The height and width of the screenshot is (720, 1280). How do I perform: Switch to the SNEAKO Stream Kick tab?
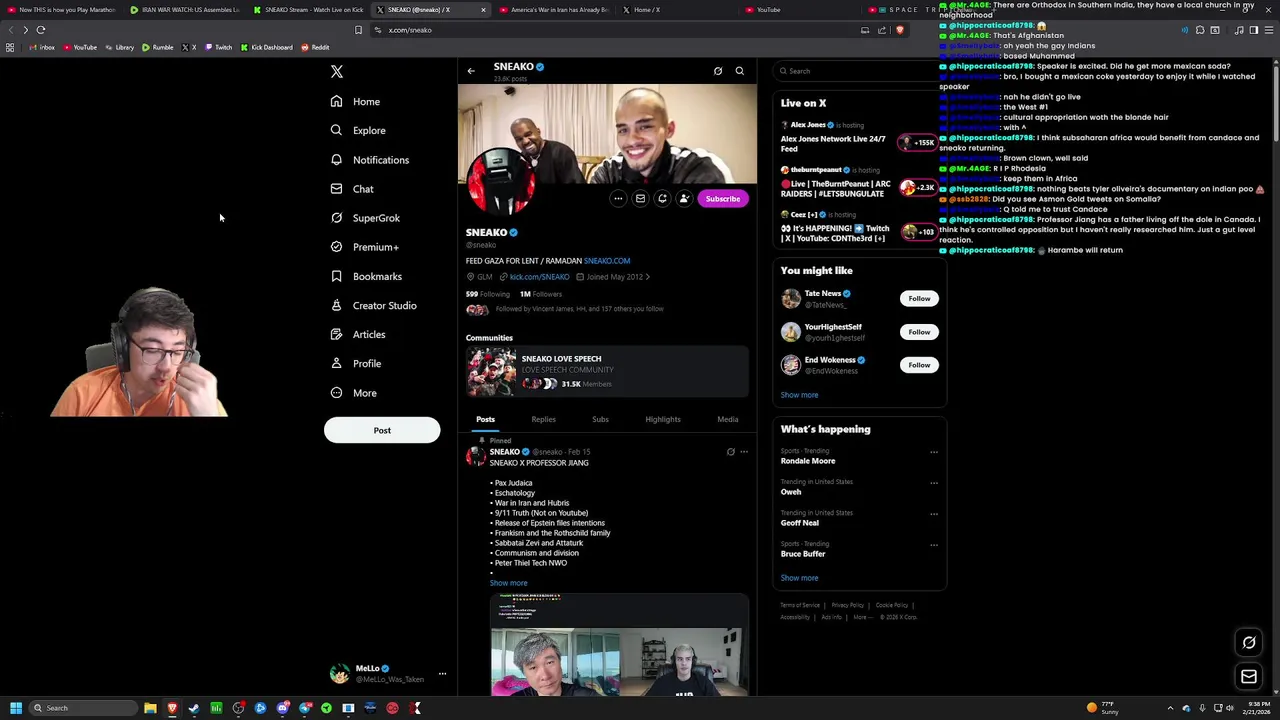(x=309, y=10)
